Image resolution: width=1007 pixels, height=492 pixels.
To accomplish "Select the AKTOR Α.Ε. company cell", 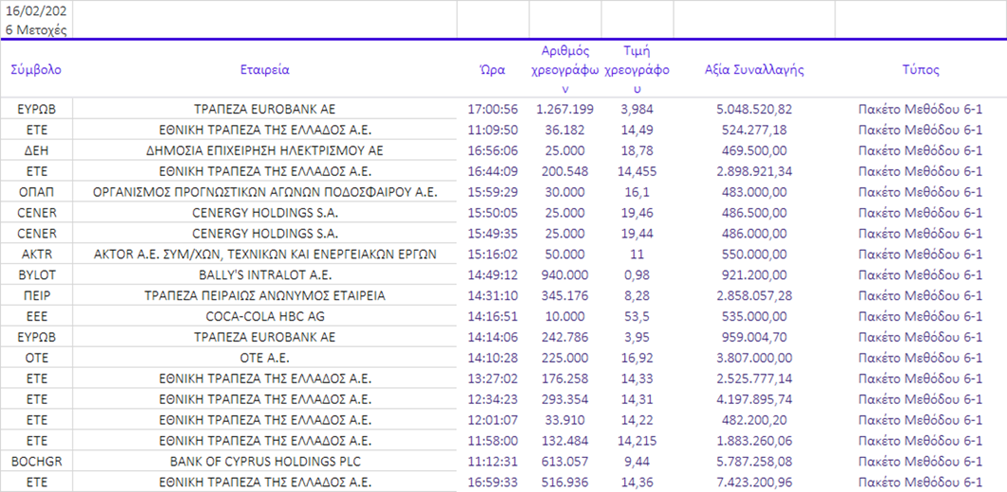I will pyautogui.click(x=265, y=254).
